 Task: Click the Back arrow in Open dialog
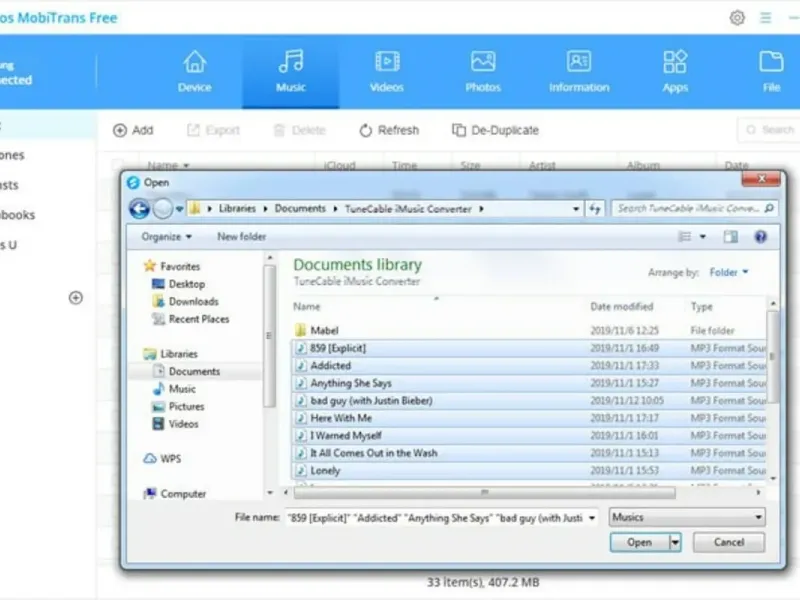point(139,209)
